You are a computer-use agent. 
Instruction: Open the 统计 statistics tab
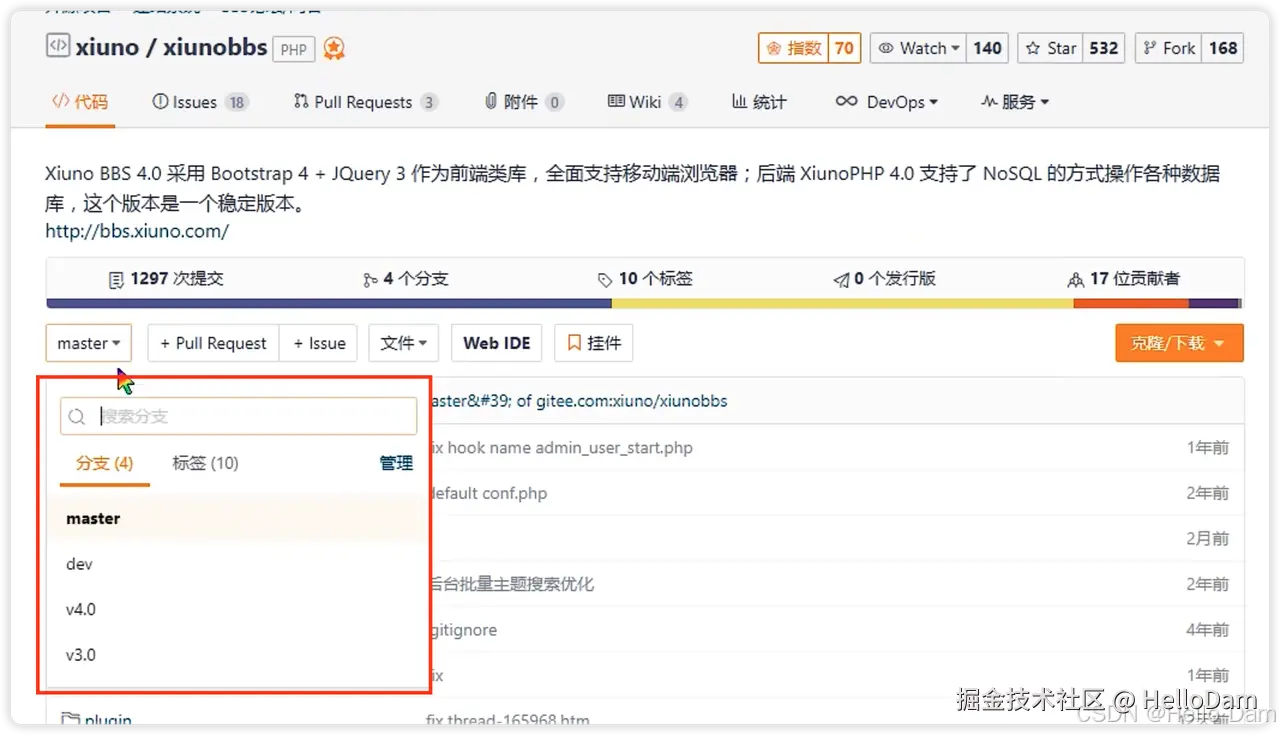(x=759, y=102)
